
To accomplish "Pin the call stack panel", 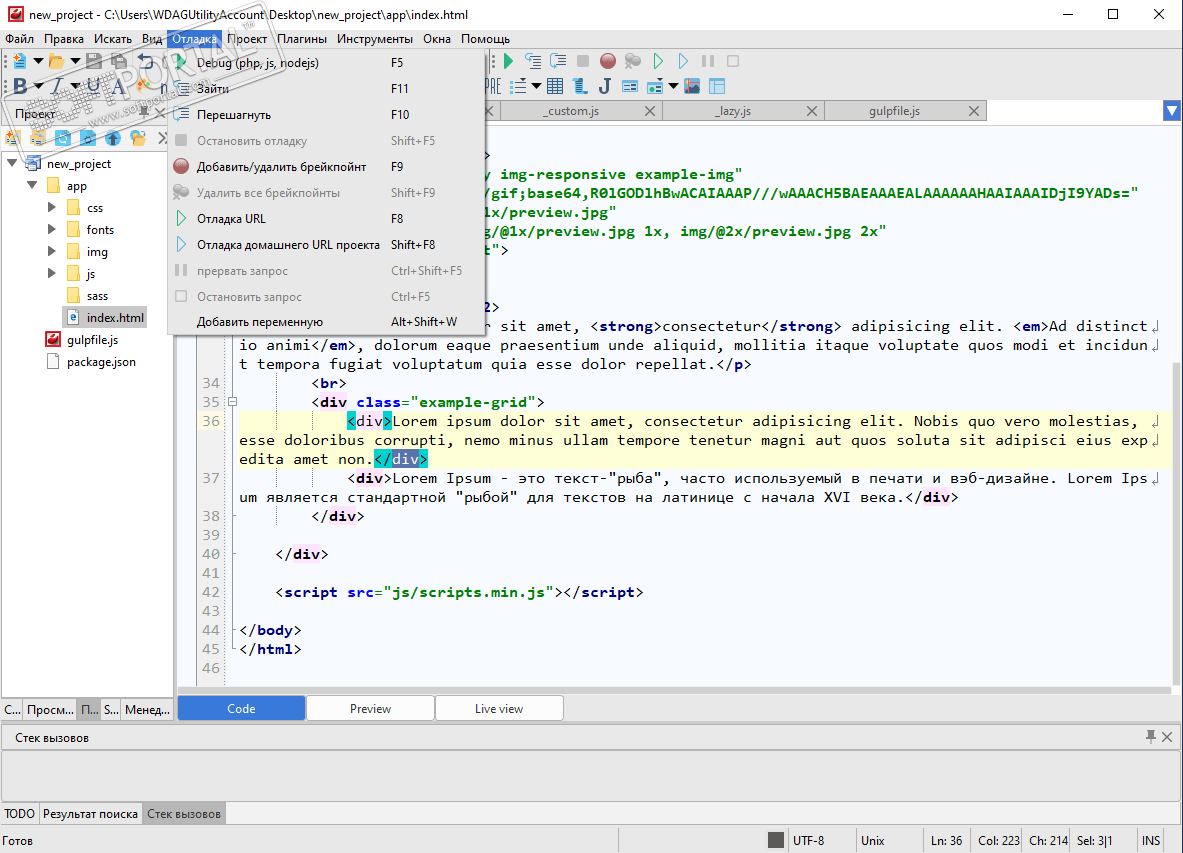I will (x=1151, y=737).
